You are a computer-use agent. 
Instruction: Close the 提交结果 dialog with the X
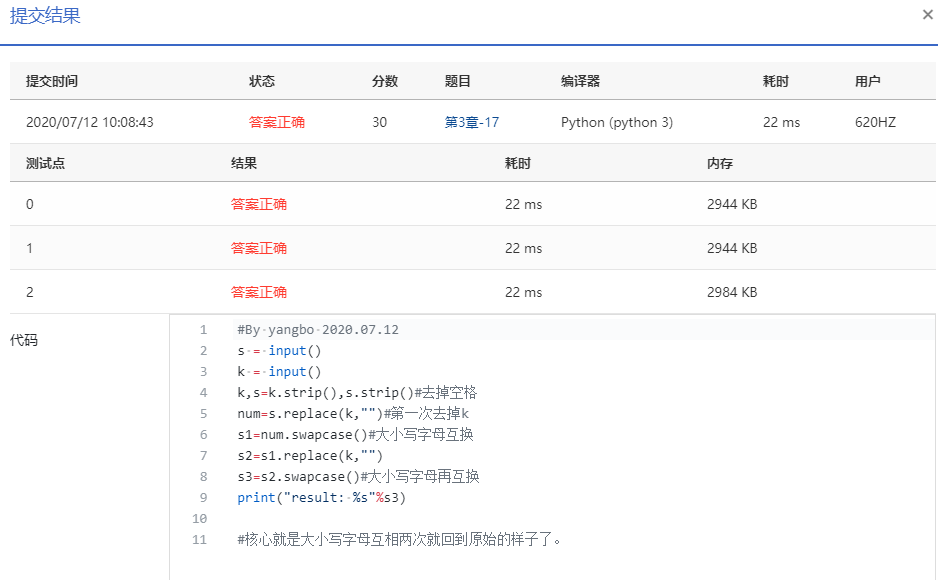tap(927, 15)
